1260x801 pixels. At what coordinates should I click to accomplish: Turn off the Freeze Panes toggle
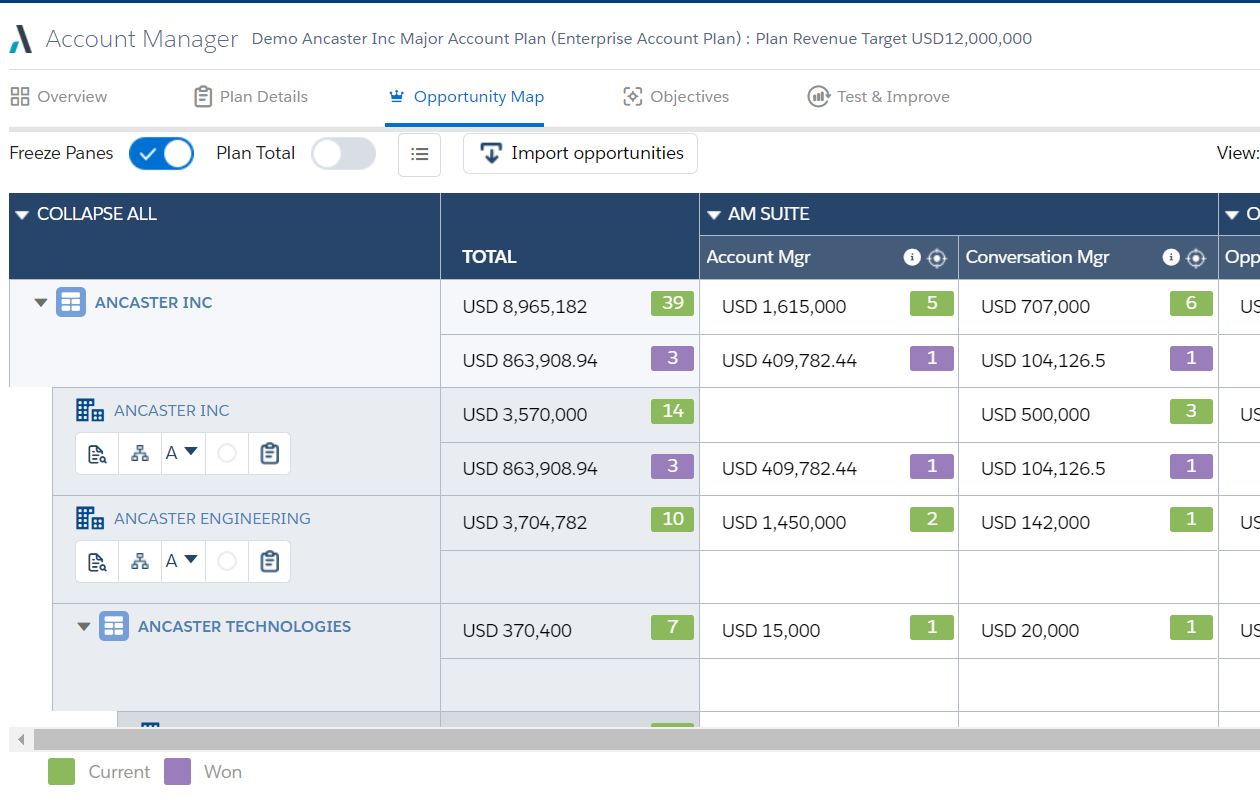[x=161, y=154]
